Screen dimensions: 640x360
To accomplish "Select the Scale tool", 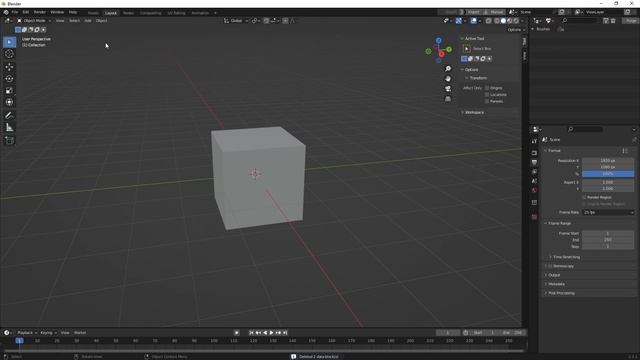I will tap(9, 90).
